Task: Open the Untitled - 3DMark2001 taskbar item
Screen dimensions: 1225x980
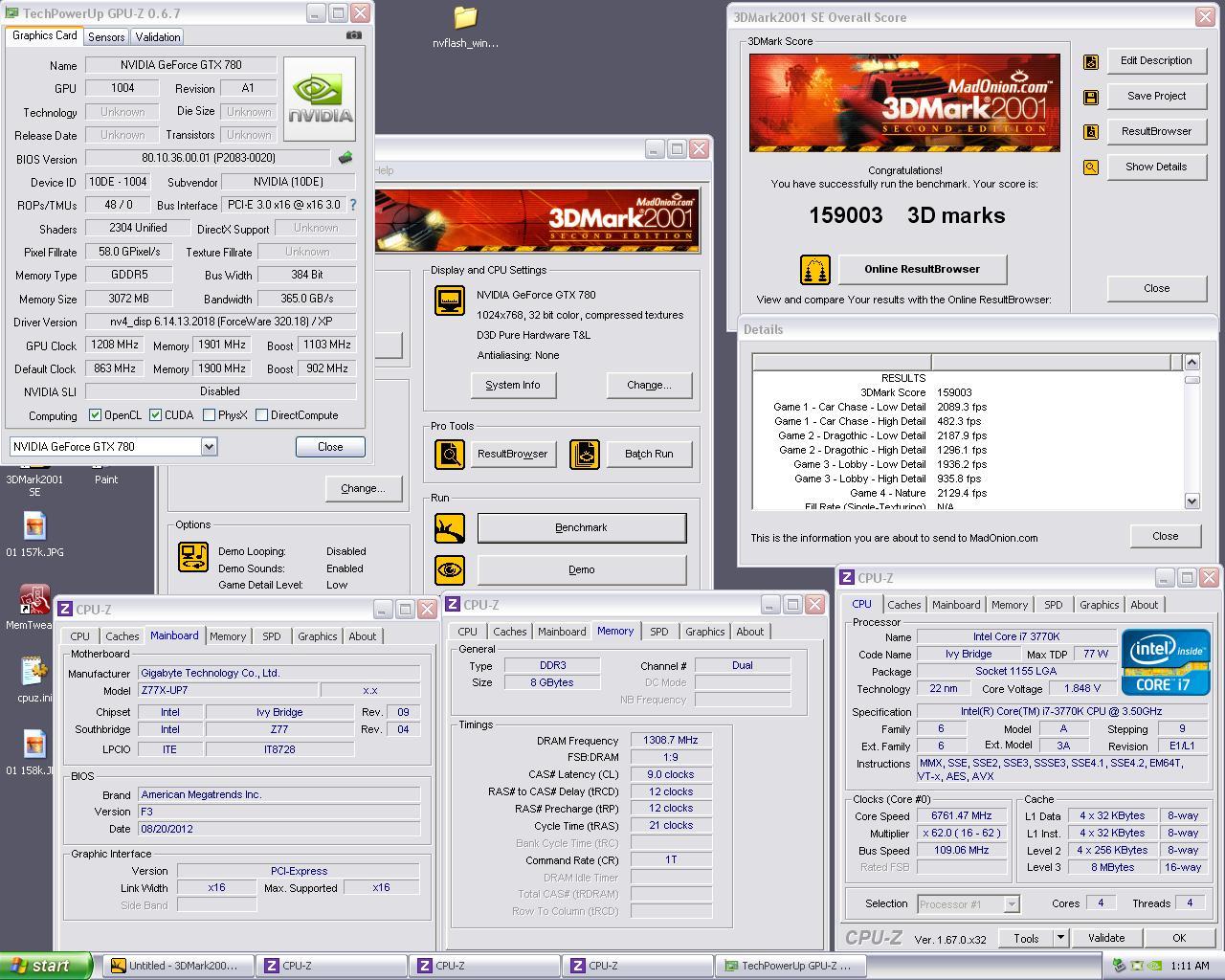Action: click(178, 966)
